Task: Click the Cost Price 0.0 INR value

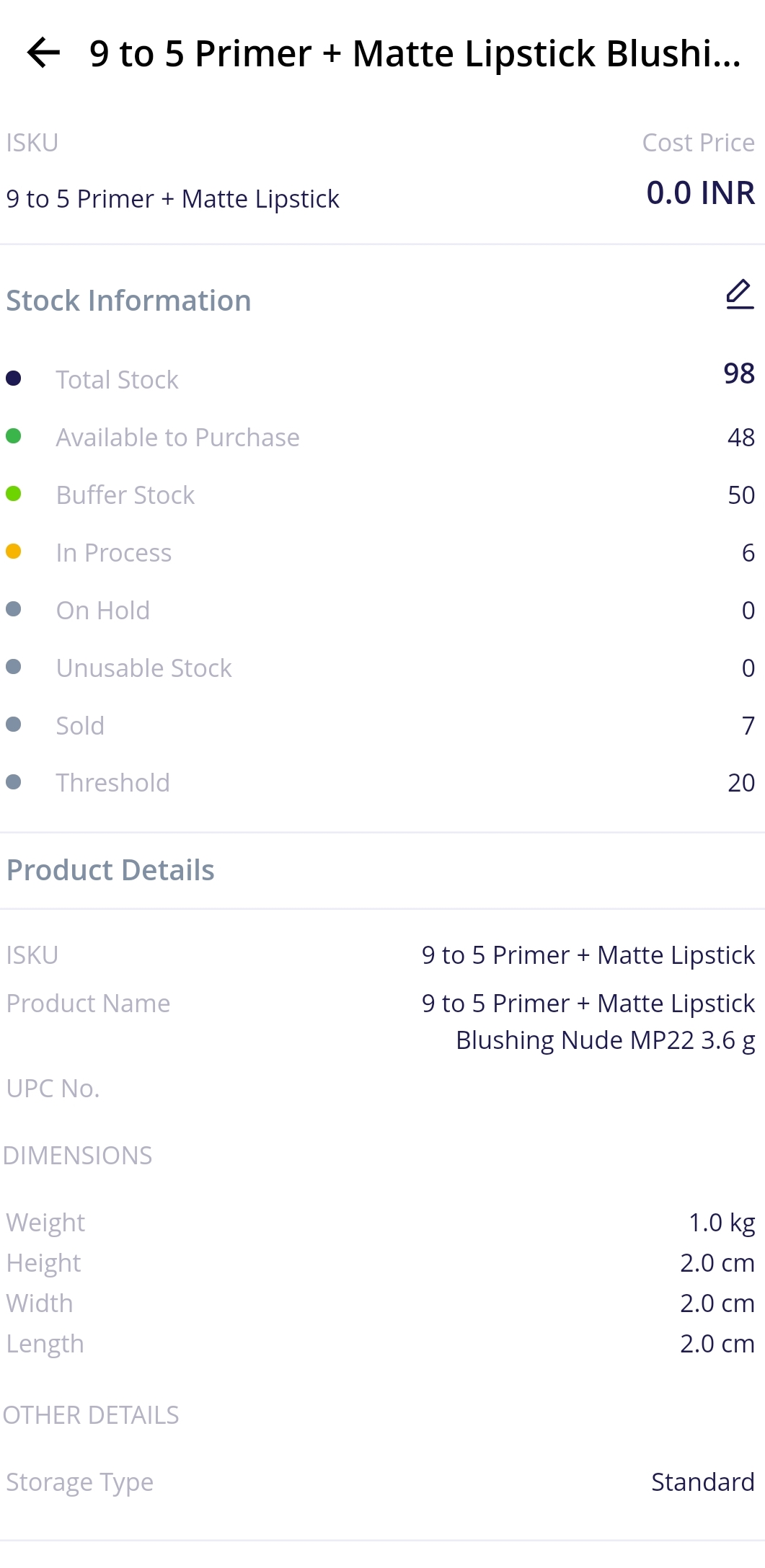Action: [700, 192]
